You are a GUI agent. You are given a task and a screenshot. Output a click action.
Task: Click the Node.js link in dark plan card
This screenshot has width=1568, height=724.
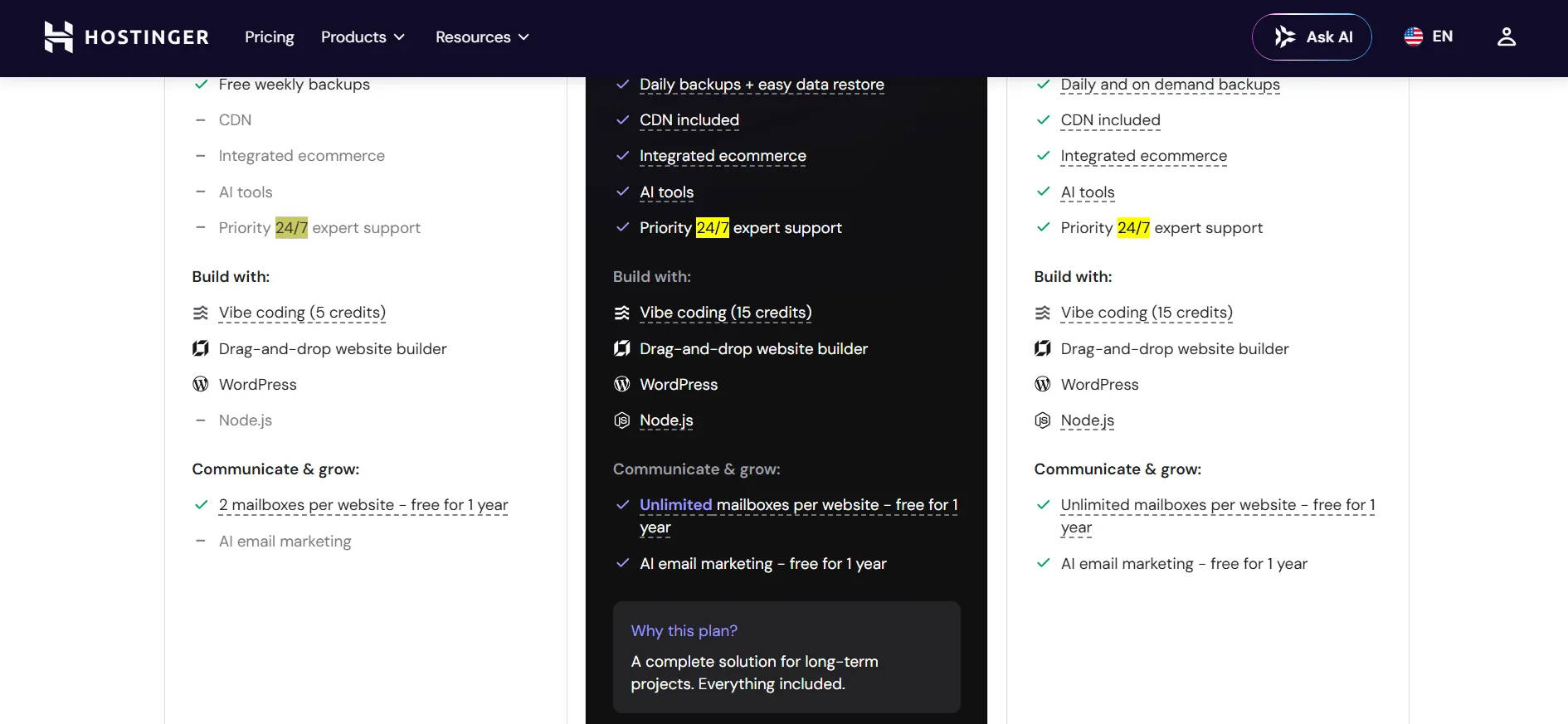pyautogui.click(x=666, y=420)
